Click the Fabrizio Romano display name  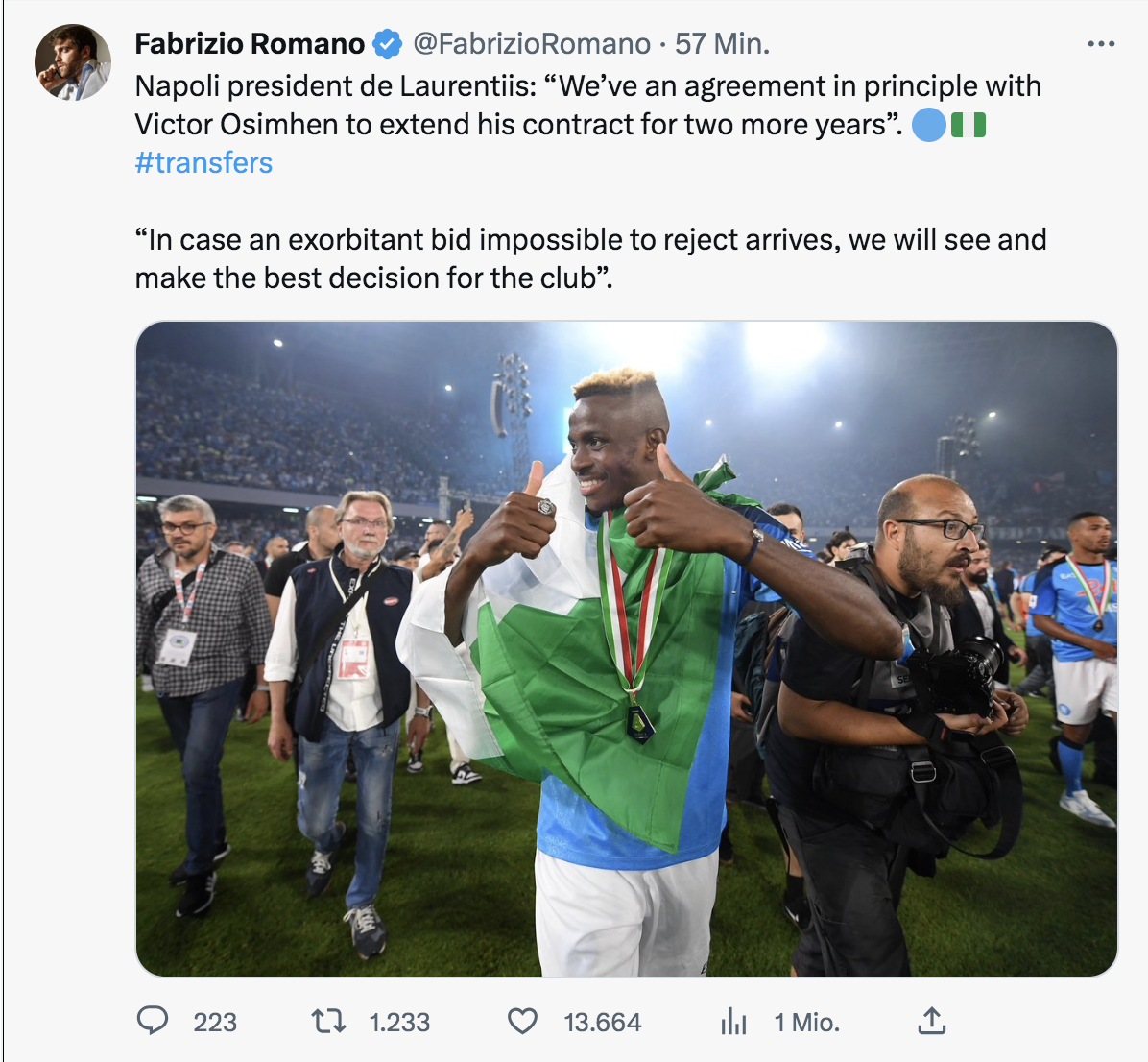pos(250,44)
